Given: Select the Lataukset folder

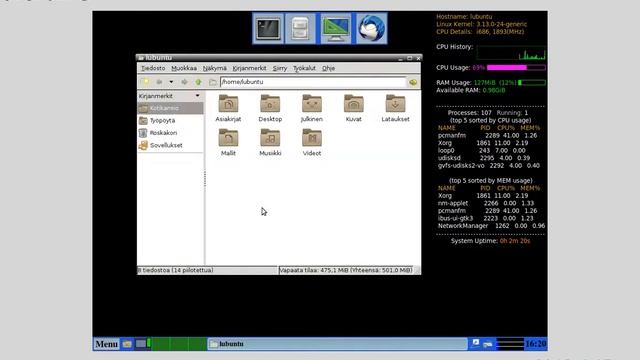Looking at the screenshot, I should tap(395, 108).
